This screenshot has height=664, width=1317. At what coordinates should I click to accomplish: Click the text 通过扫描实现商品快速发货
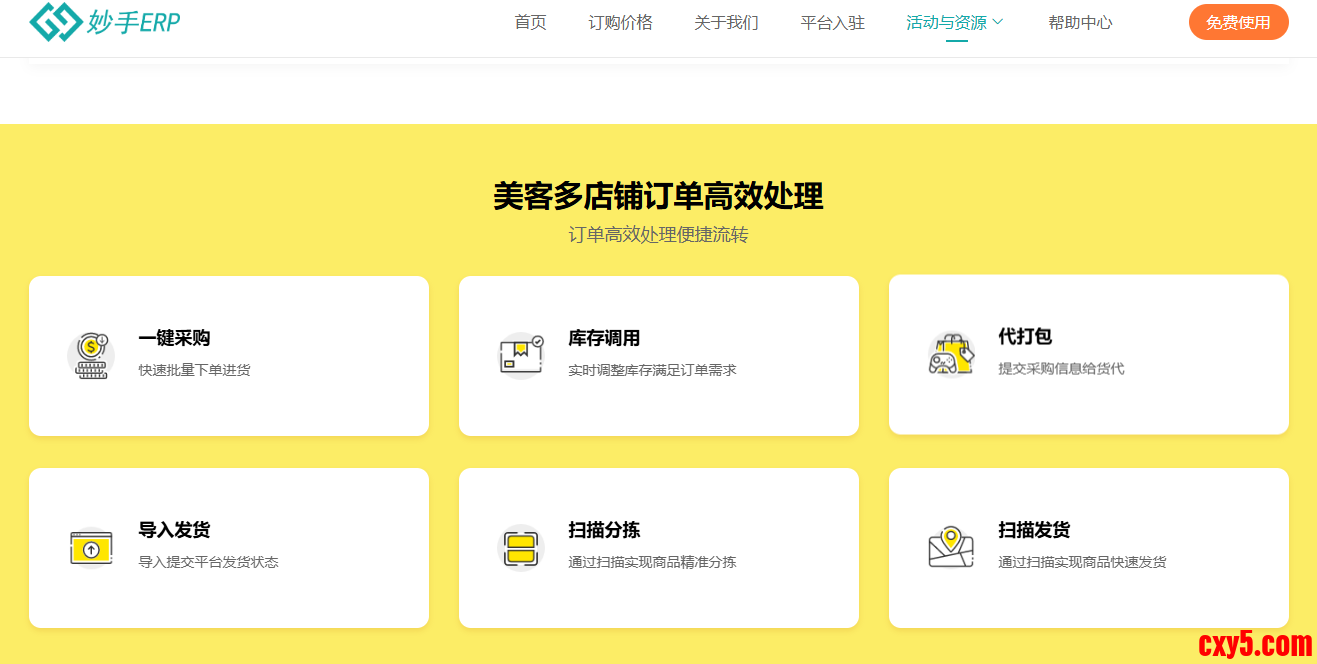[1082, 562]
